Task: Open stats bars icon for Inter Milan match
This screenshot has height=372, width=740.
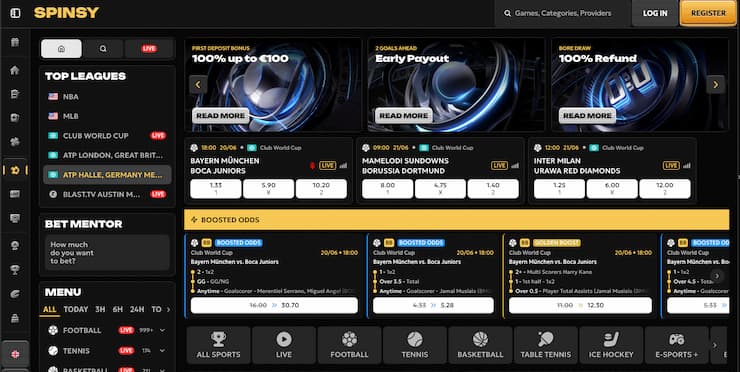Action: [687, 165]
